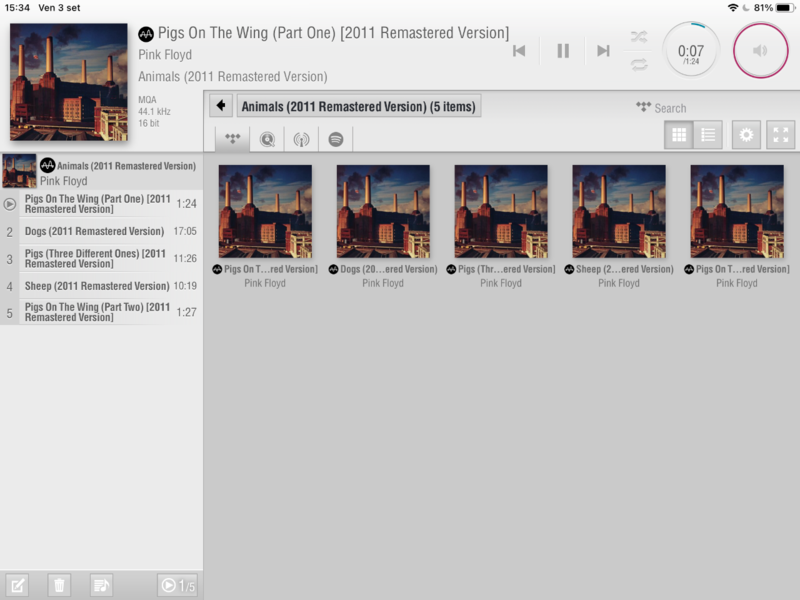
Task: Switch to the Tidal source tab
Action: point(233,139)
